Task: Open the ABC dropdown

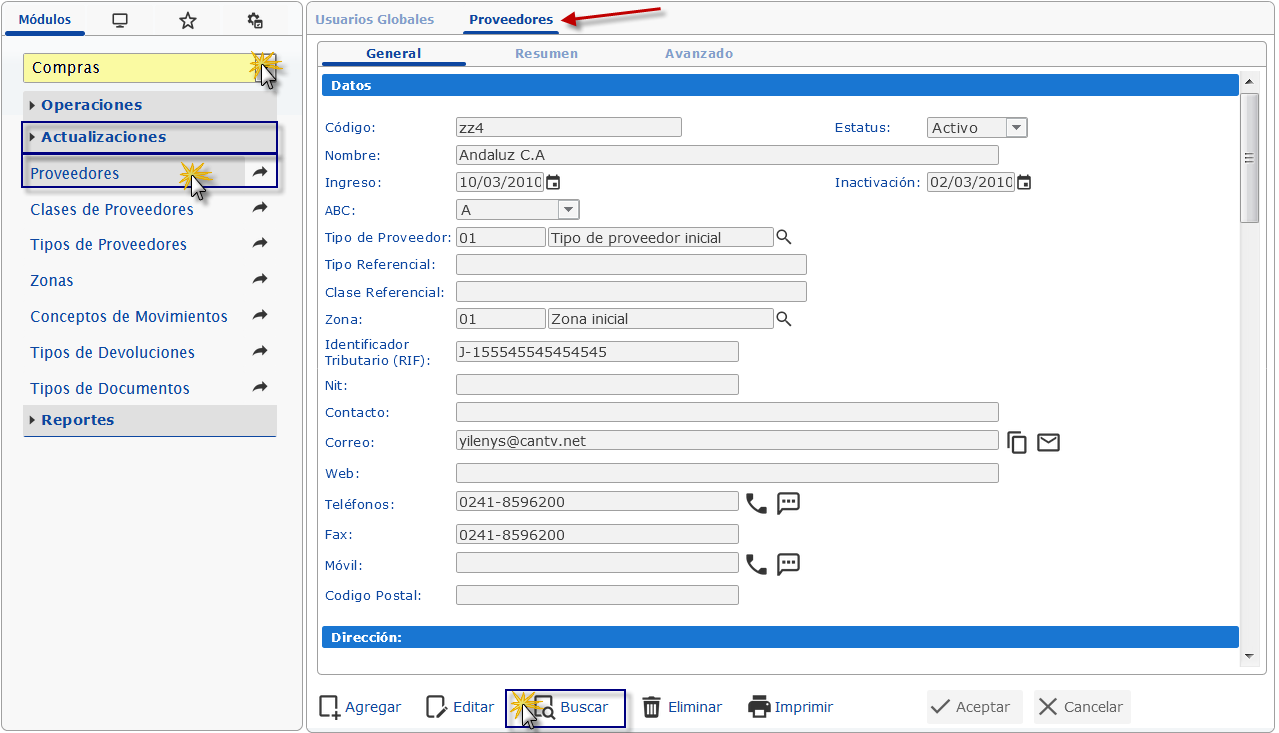Action: [x=567, y=209]
